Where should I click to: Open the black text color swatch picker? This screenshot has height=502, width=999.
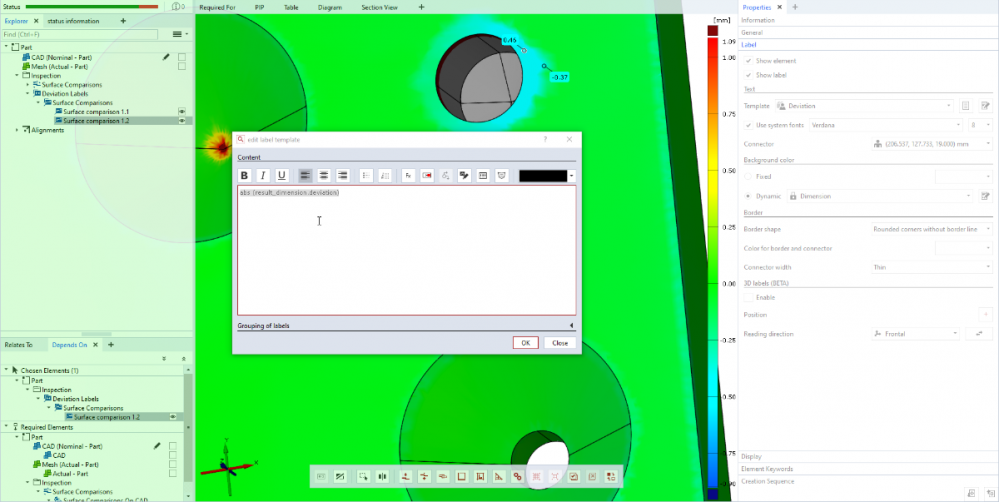[547, 176]
